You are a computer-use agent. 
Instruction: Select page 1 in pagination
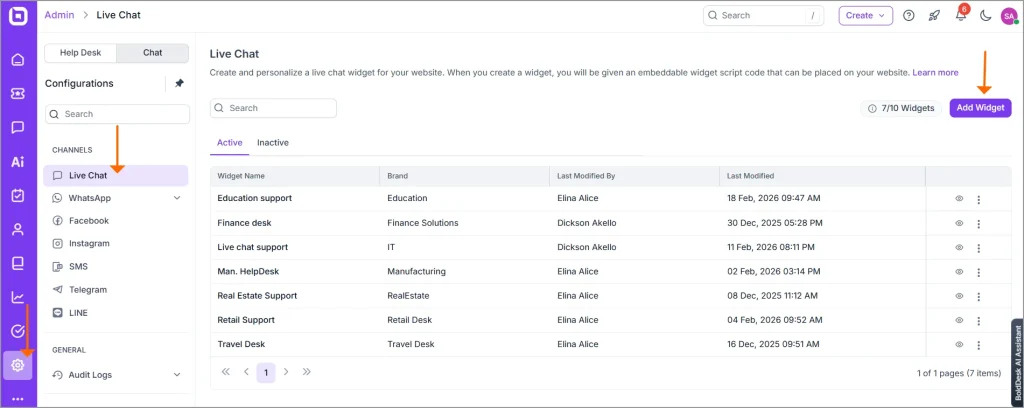point(266,373)
